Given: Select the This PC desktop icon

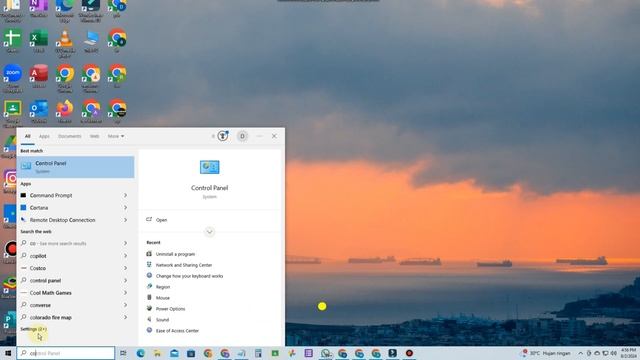Looking at the screenshot, I should (91, 41).
